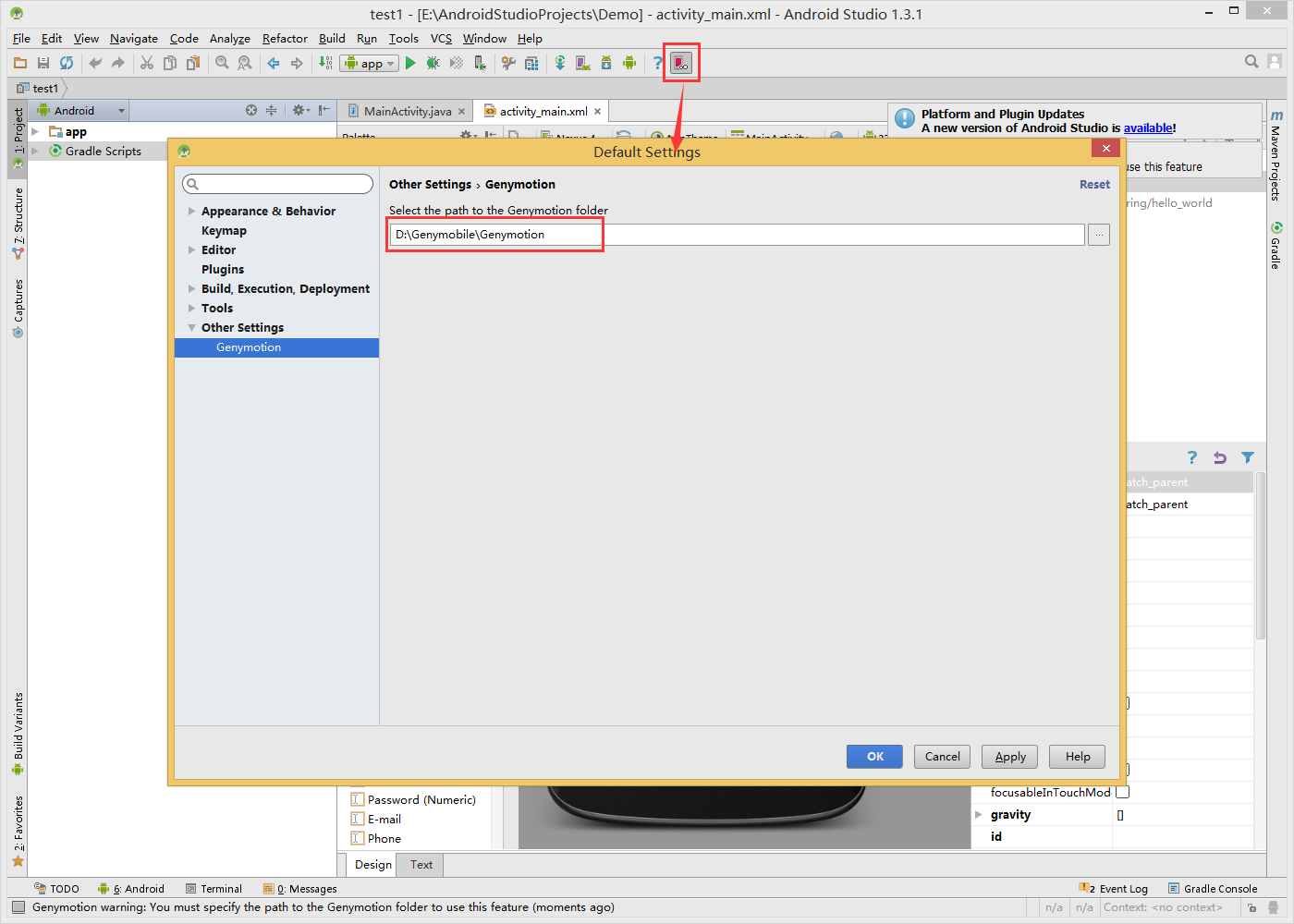Switch to the Text editor tab
1294x924 pixels.
click(421, 865)
